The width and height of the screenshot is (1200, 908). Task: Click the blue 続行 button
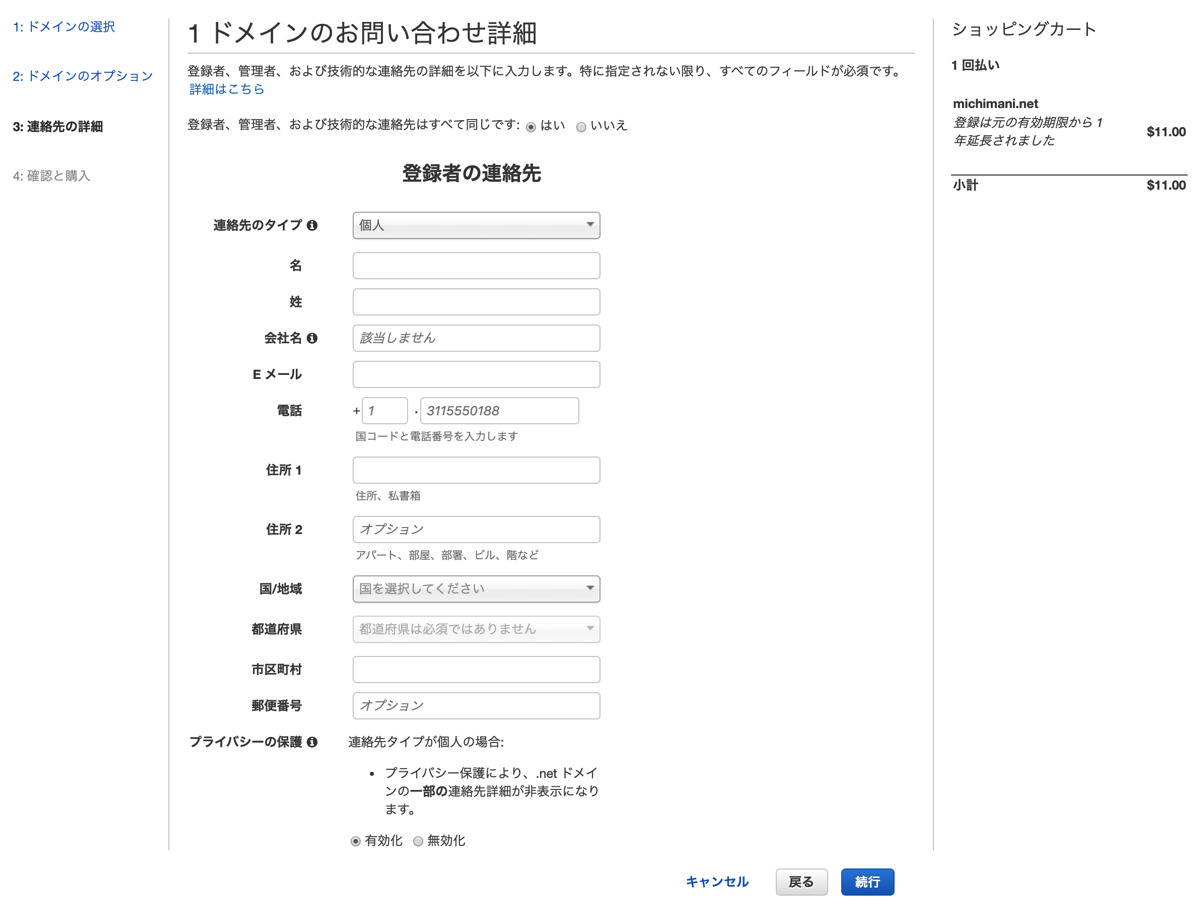tap(866, 881)
